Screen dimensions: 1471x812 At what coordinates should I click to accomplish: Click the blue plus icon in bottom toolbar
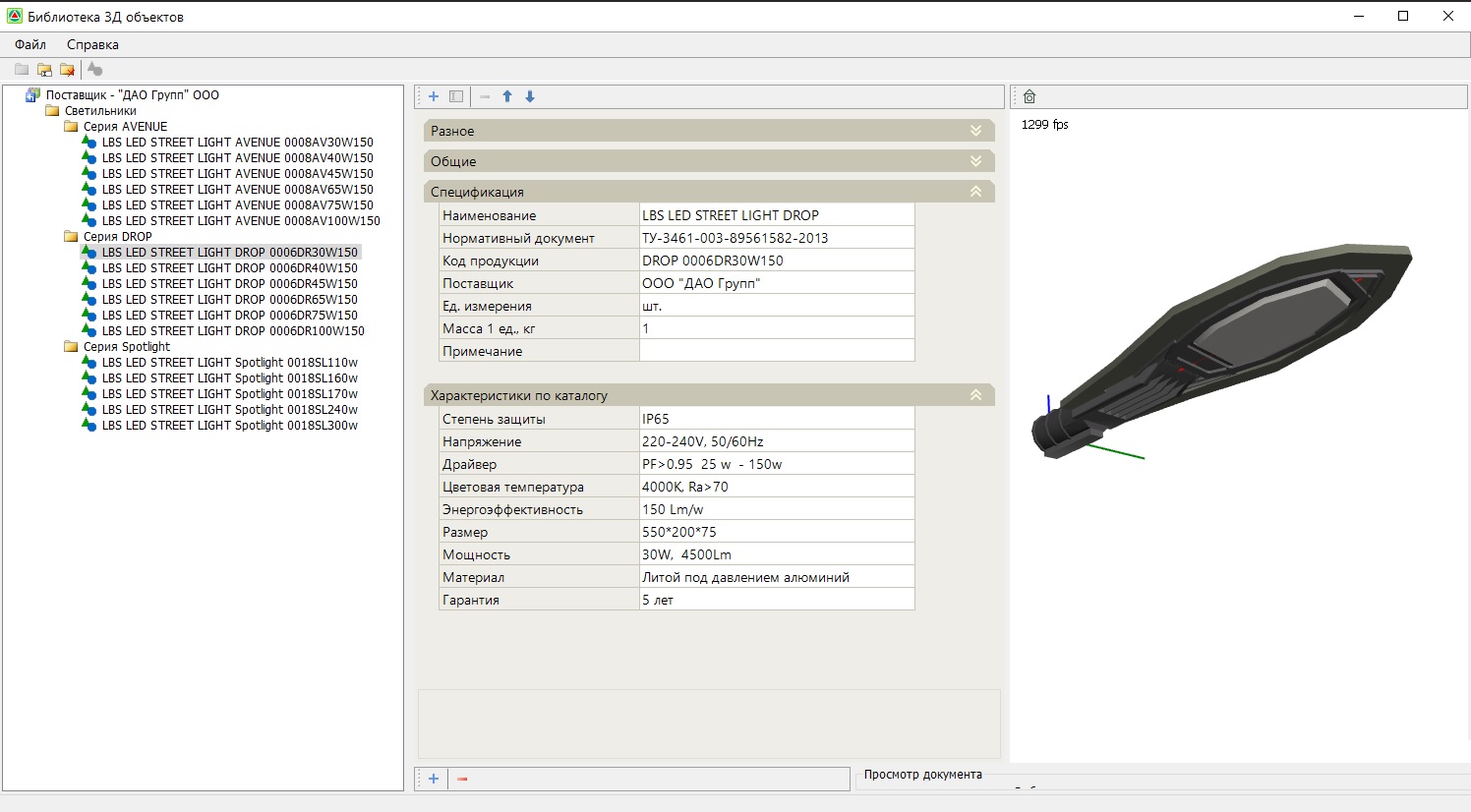coord(434,779)
